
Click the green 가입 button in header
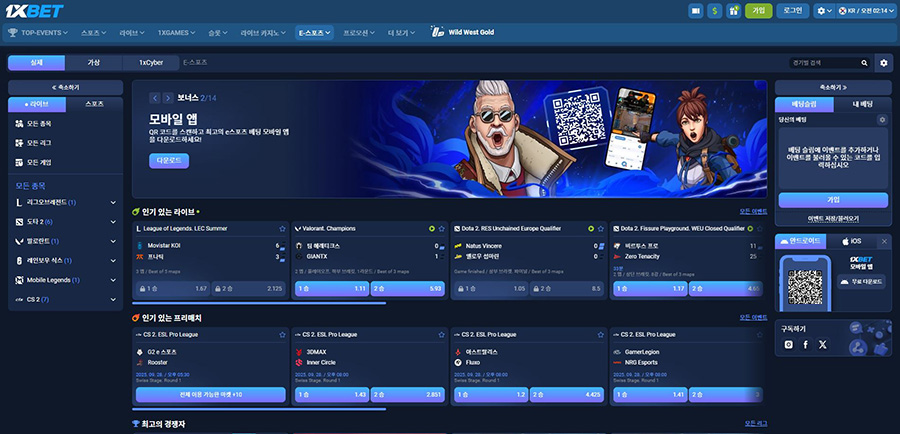coord(759,11)
